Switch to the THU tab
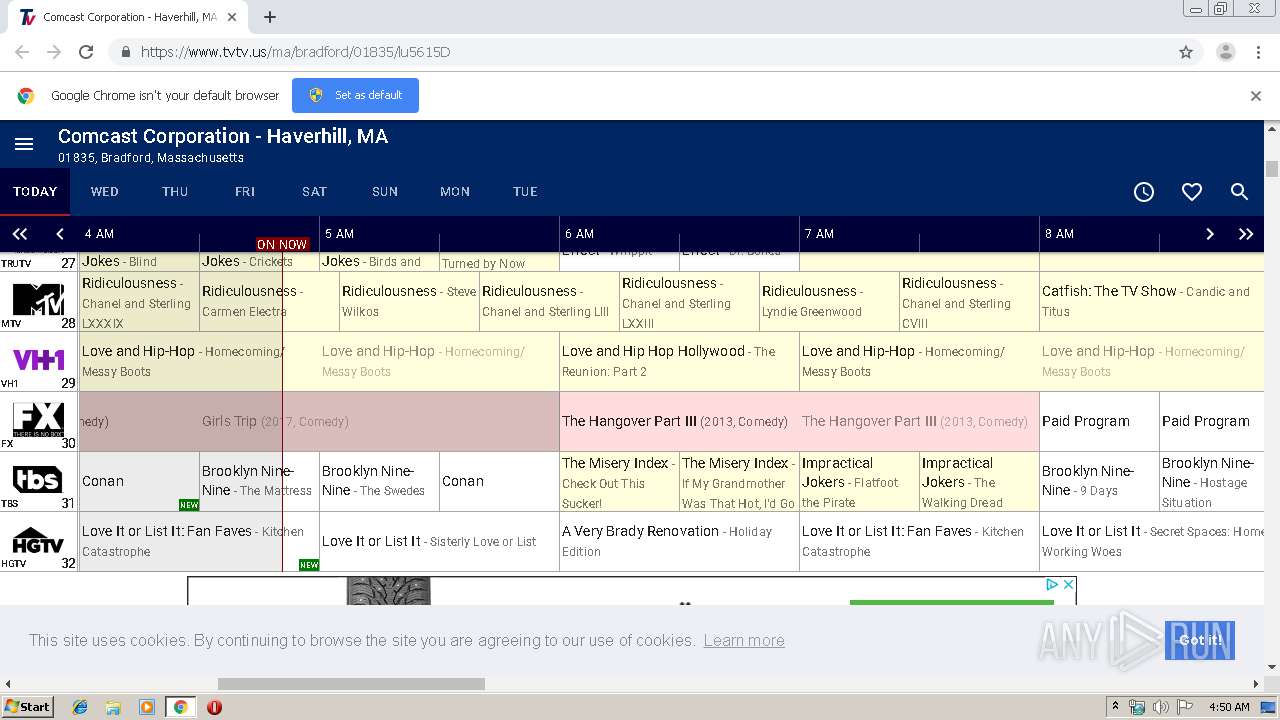Screen dimensions: 1280x720 pos(175,192)
